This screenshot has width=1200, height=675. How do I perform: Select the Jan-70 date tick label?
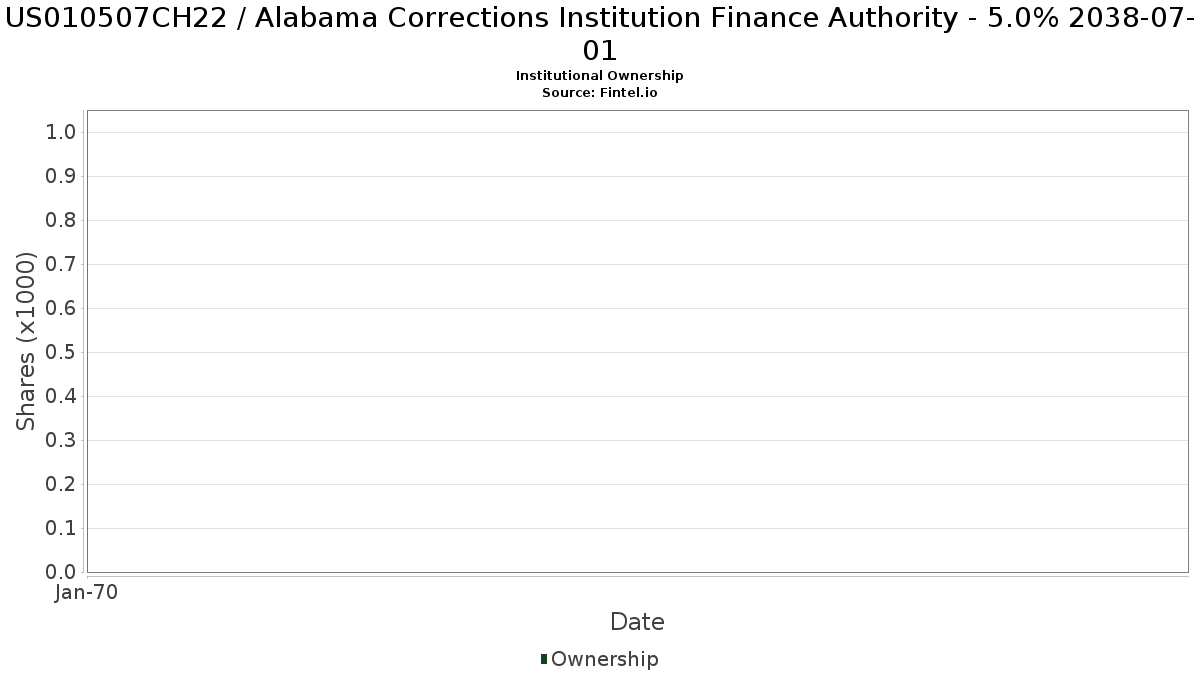[86, 593]
